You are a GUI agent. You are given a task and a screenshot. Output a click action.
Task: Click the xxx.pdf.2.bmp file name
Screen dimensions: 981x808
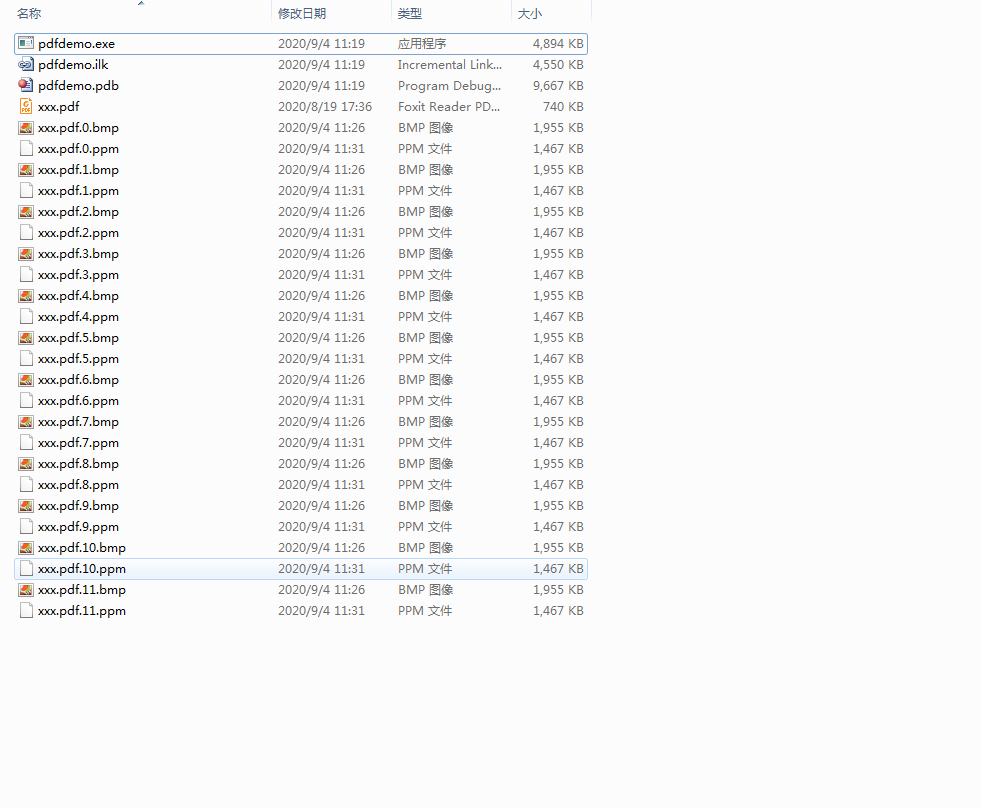coord(78,212)
